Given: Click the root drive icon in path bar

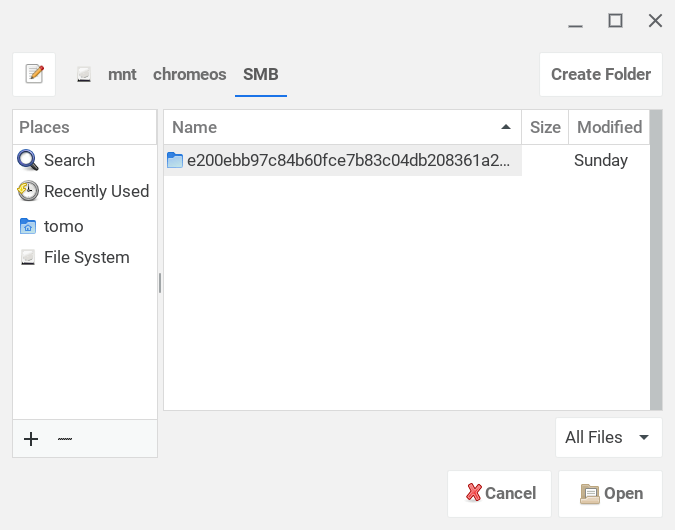Looking at the screenshot, I should pyautogui.click(x=84, y=74).
